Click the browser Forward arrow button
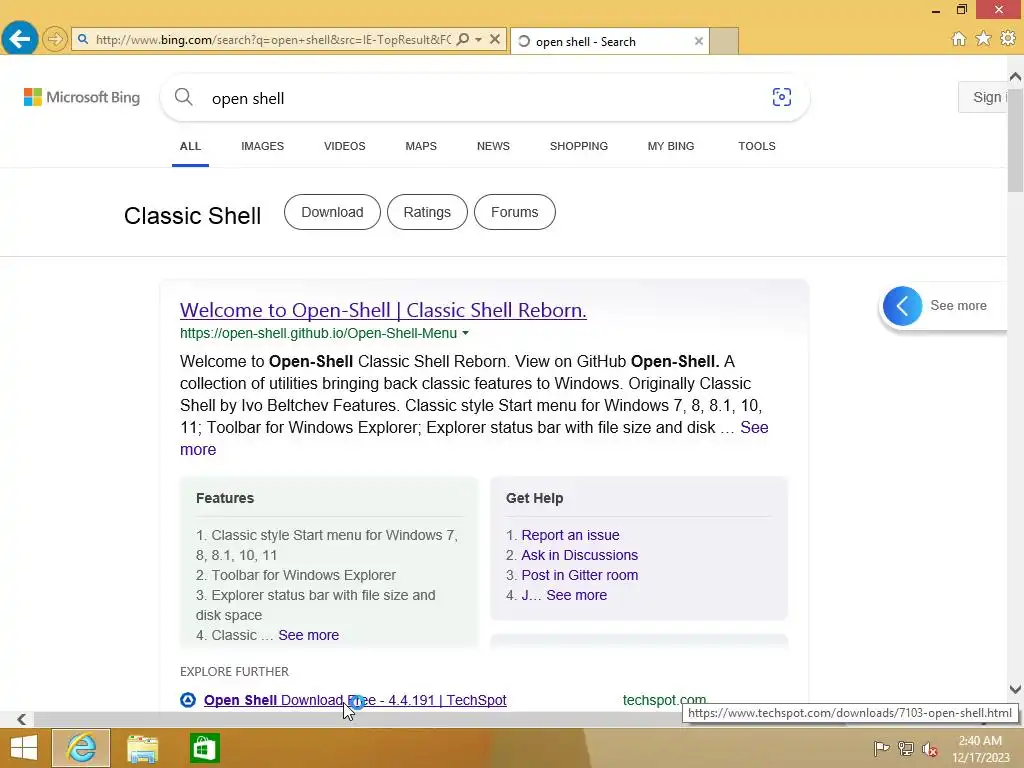This screenshot has width=1024, height=768. tap(55, 39)
